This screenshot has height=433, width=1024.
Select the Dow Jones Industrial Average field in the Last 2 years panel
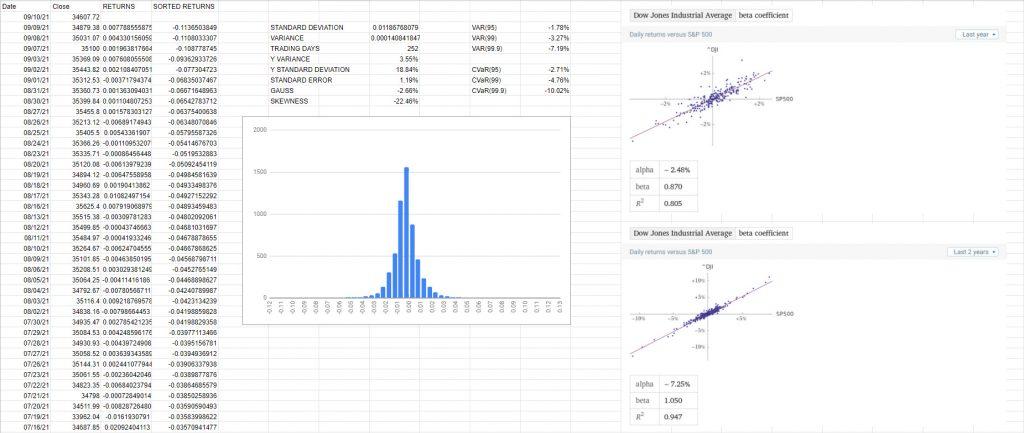682,233
